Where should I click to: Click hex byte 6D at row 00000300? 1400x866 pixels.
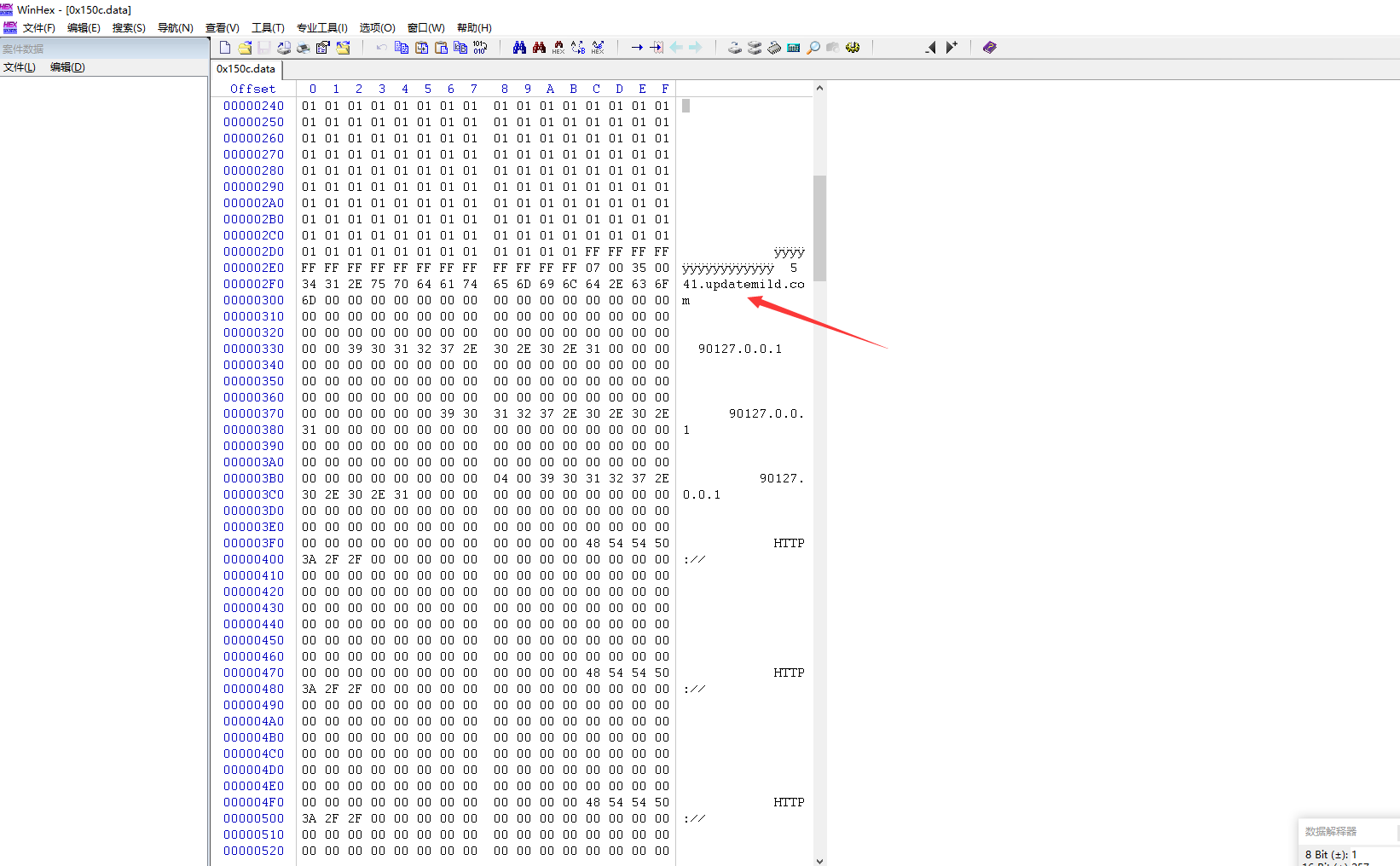click(x=309, y=300)
